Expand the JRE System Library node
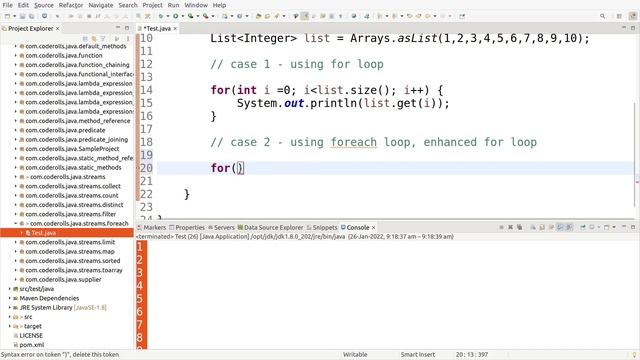Screen dimensions: 640x360 [9, 307]
